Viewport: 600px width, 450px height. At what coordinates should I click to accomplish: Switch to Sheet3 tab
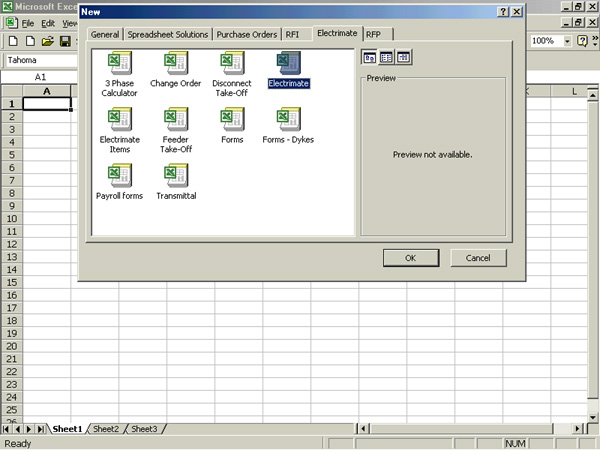(x=144, y=429)
